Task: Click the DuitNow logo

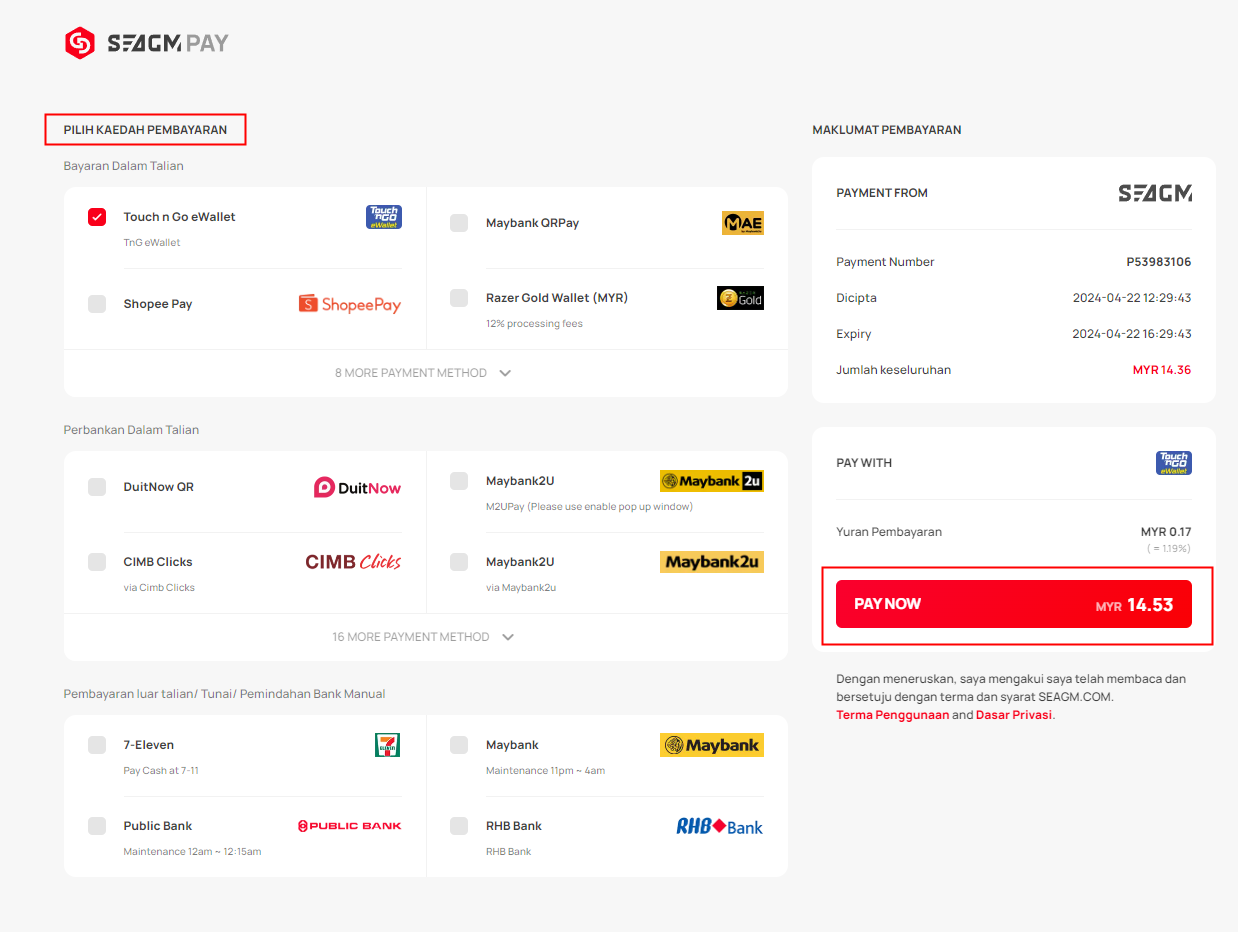Action: tap(357, 488)
